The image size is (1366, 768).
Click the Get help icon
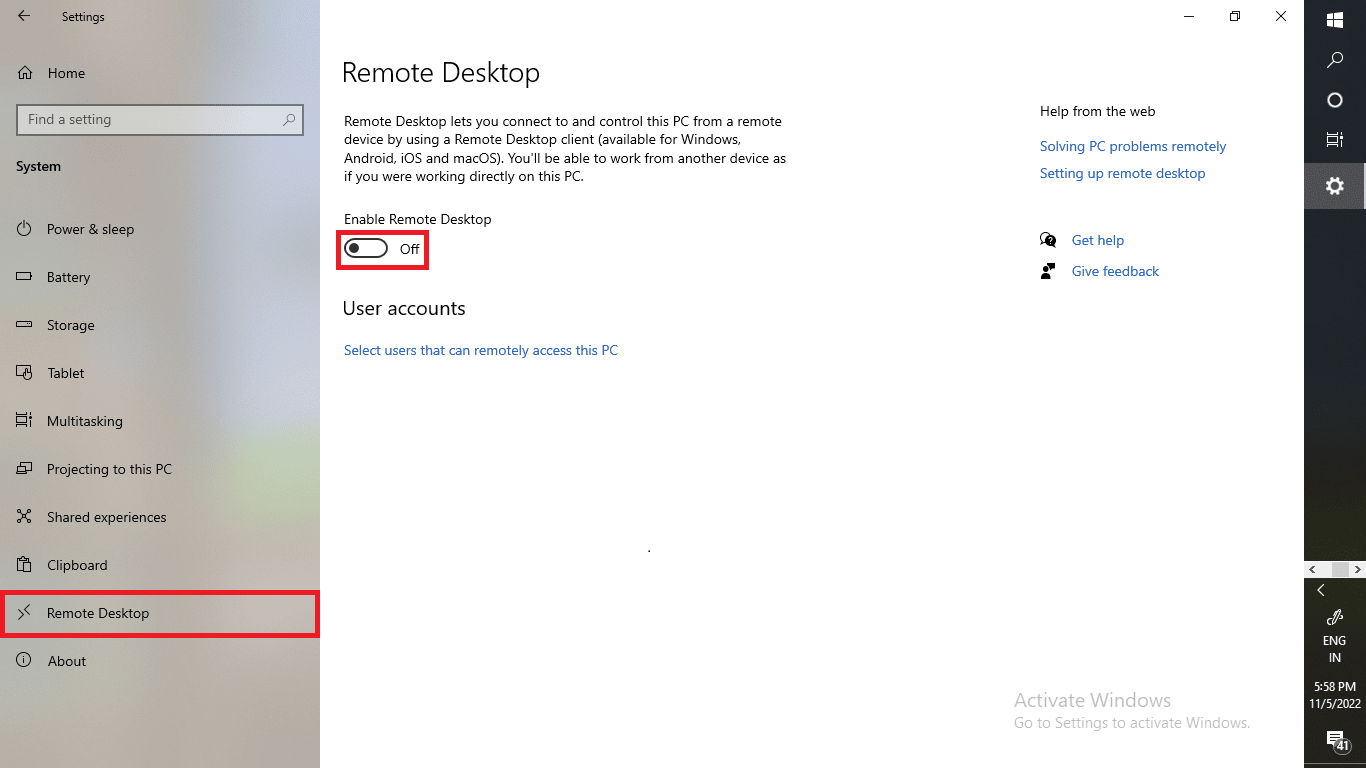click(x=1048, y=240)
